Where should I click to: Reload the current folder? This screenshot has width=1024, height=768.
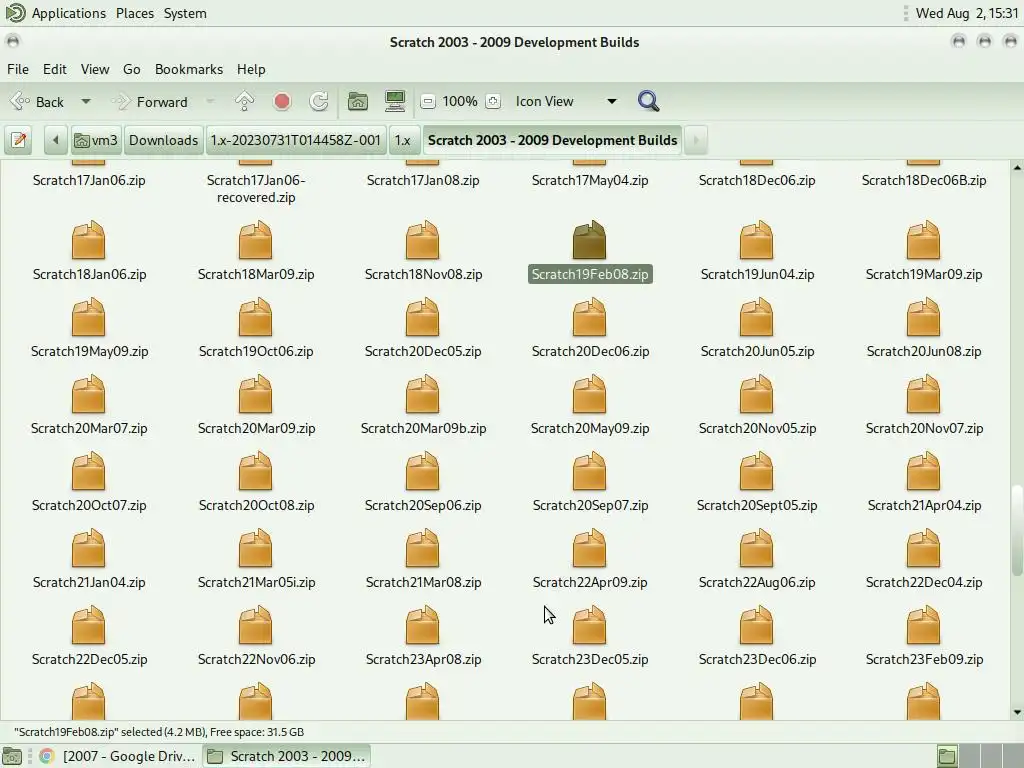319,101
